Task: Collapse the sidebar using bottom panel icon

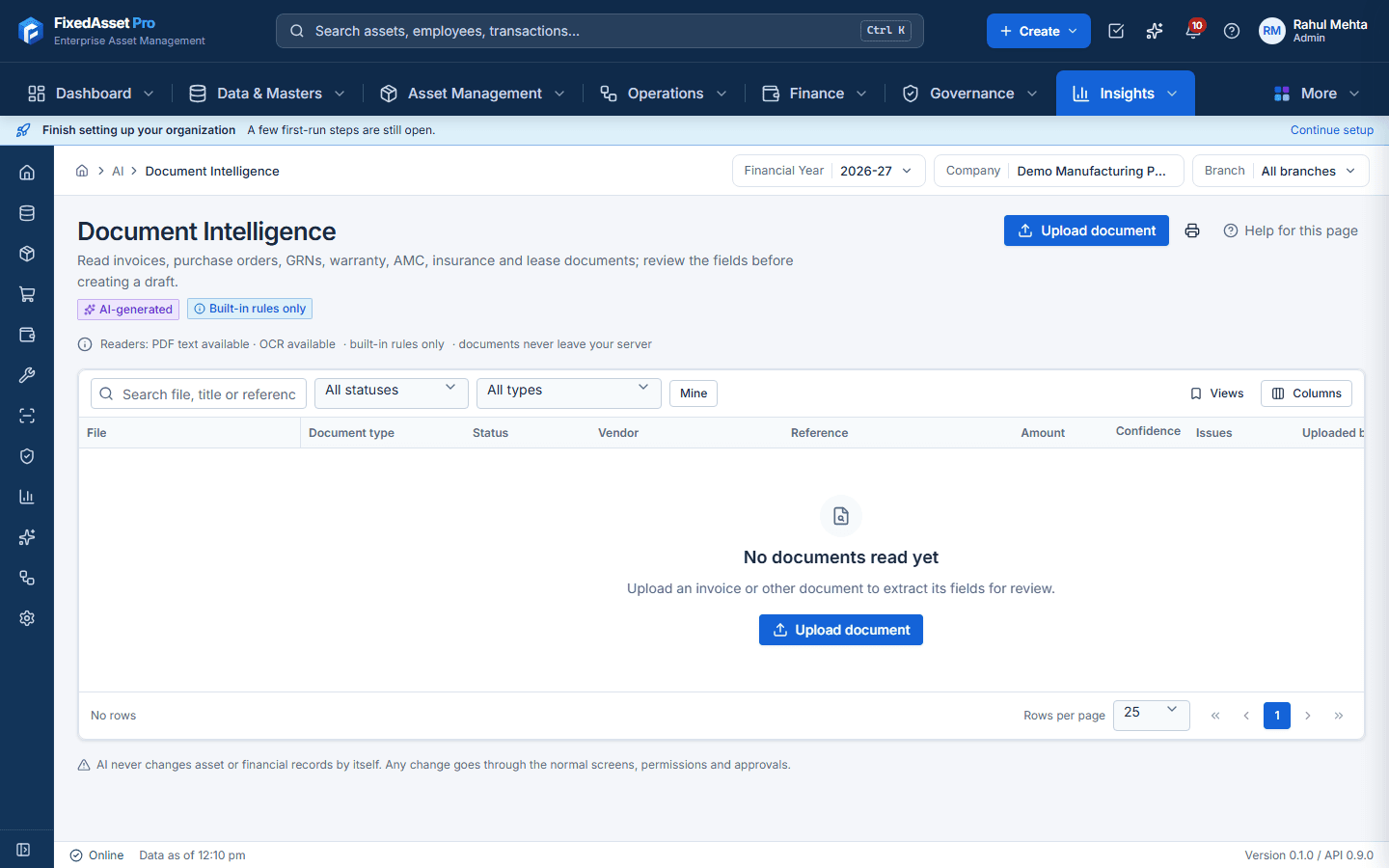Action: (23, 850)
